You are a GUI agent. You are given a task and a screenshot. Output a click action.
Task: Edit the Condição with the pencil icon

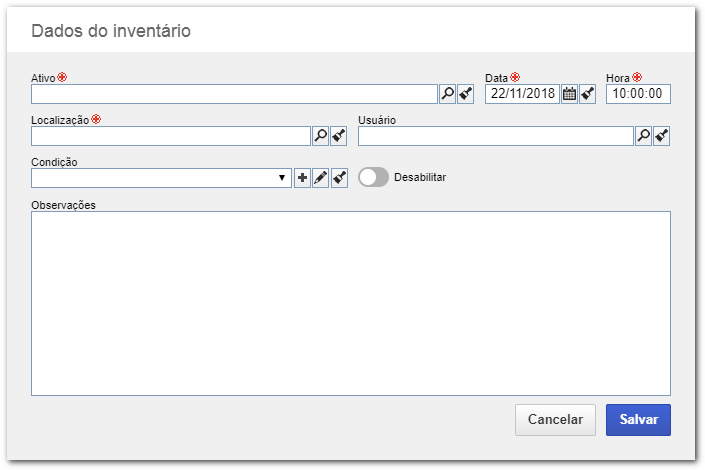coord(321,178)
